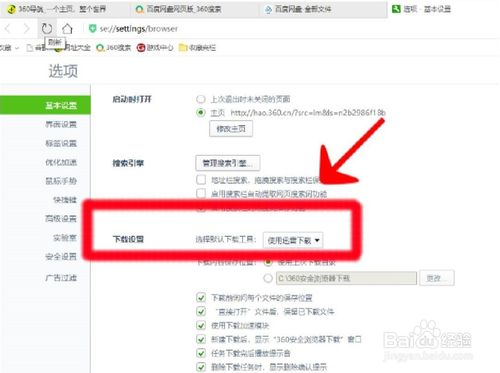This screenshot has height=373, width=500.
Task: Toggle 下载前询问每个文件的保存位置 checkbox
Action: (201, 297)
